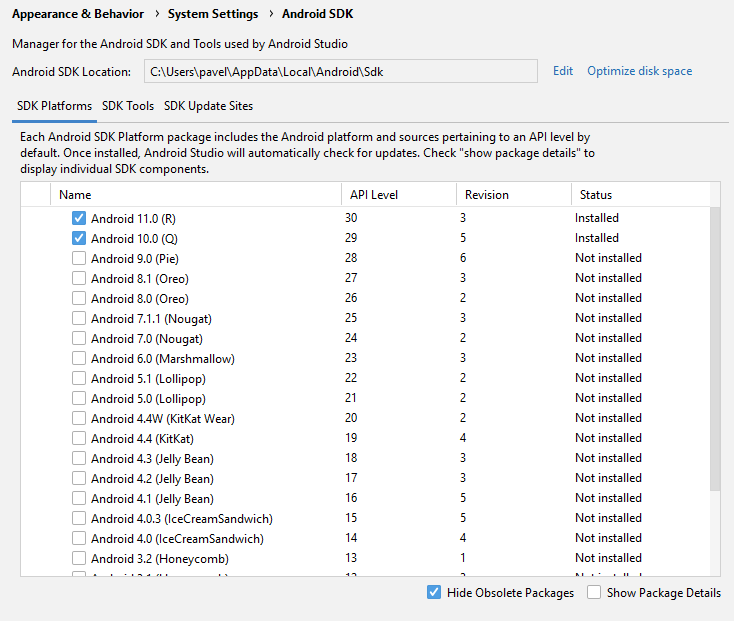The image size is (734, 621).
Task: Click Installed status of Android 11.0 row
Action: (x=597, y=218)
